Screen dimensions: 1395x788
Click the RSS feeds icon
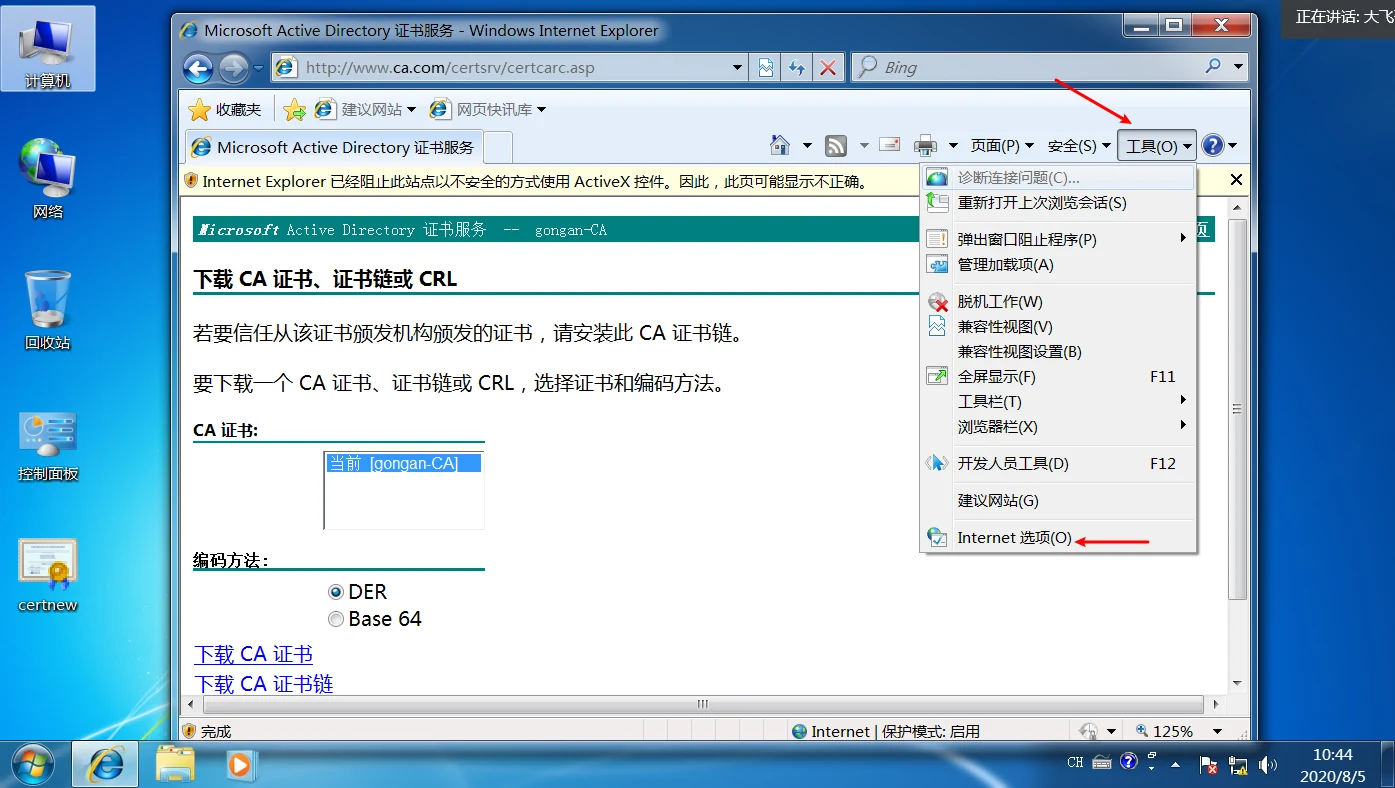pyautogui.click(x=836, y=146)
